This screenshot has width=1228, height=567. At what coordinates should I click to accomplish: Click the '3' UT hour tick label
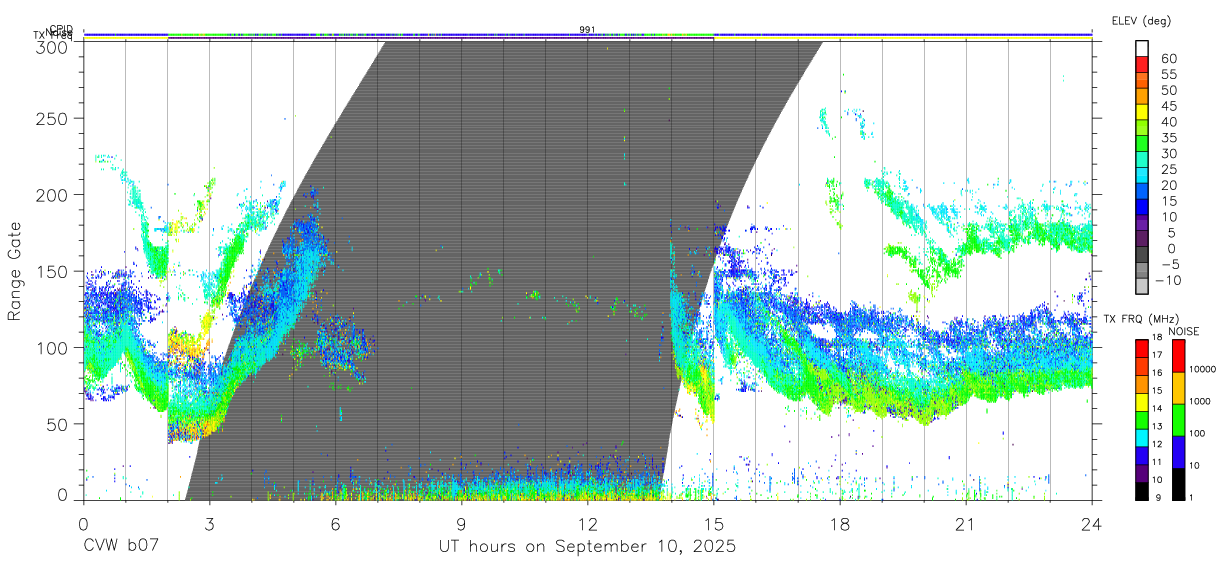[209, 524]
